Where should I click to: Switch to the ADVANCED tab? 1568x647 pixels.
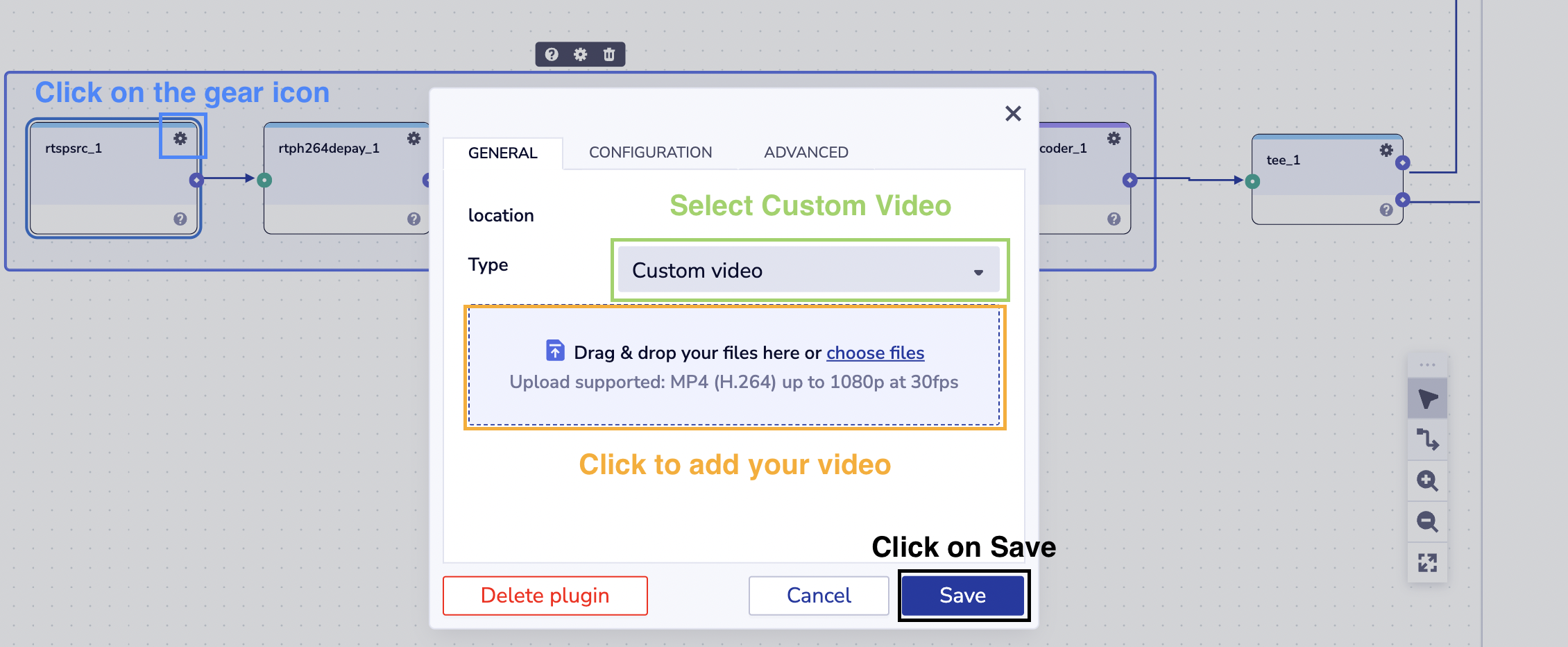[x=806, y=152]
